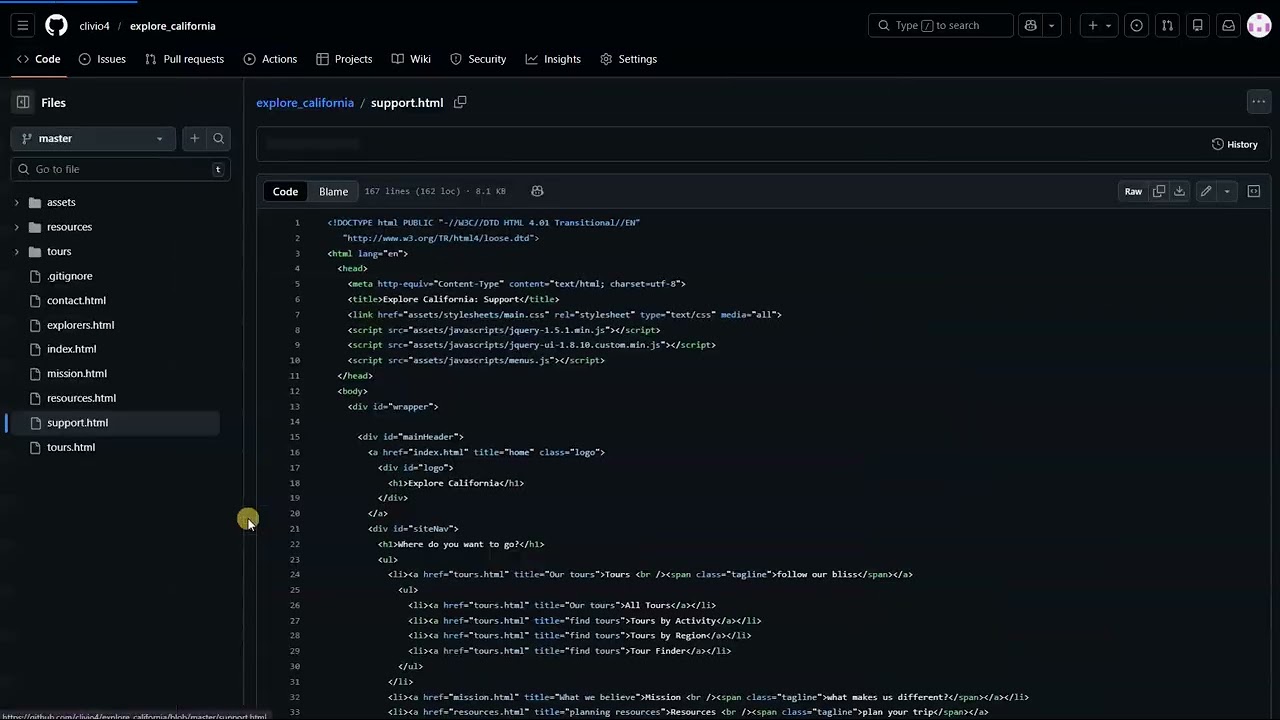Edit this file with pencil icon

click(x=1206, y=191)
